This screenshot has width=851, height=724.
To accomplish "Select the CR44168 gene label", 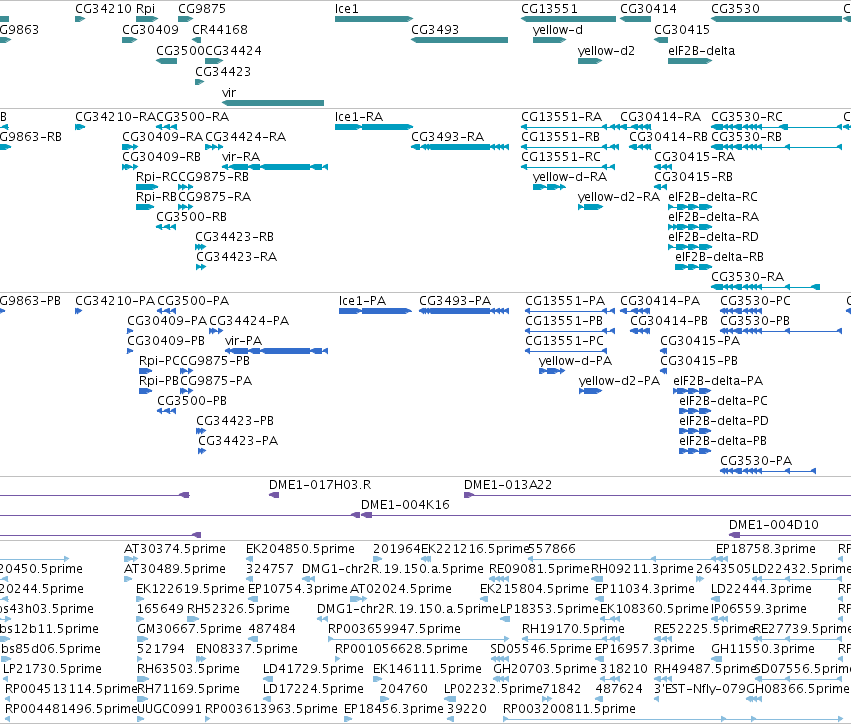I will [x=220, y=30].
